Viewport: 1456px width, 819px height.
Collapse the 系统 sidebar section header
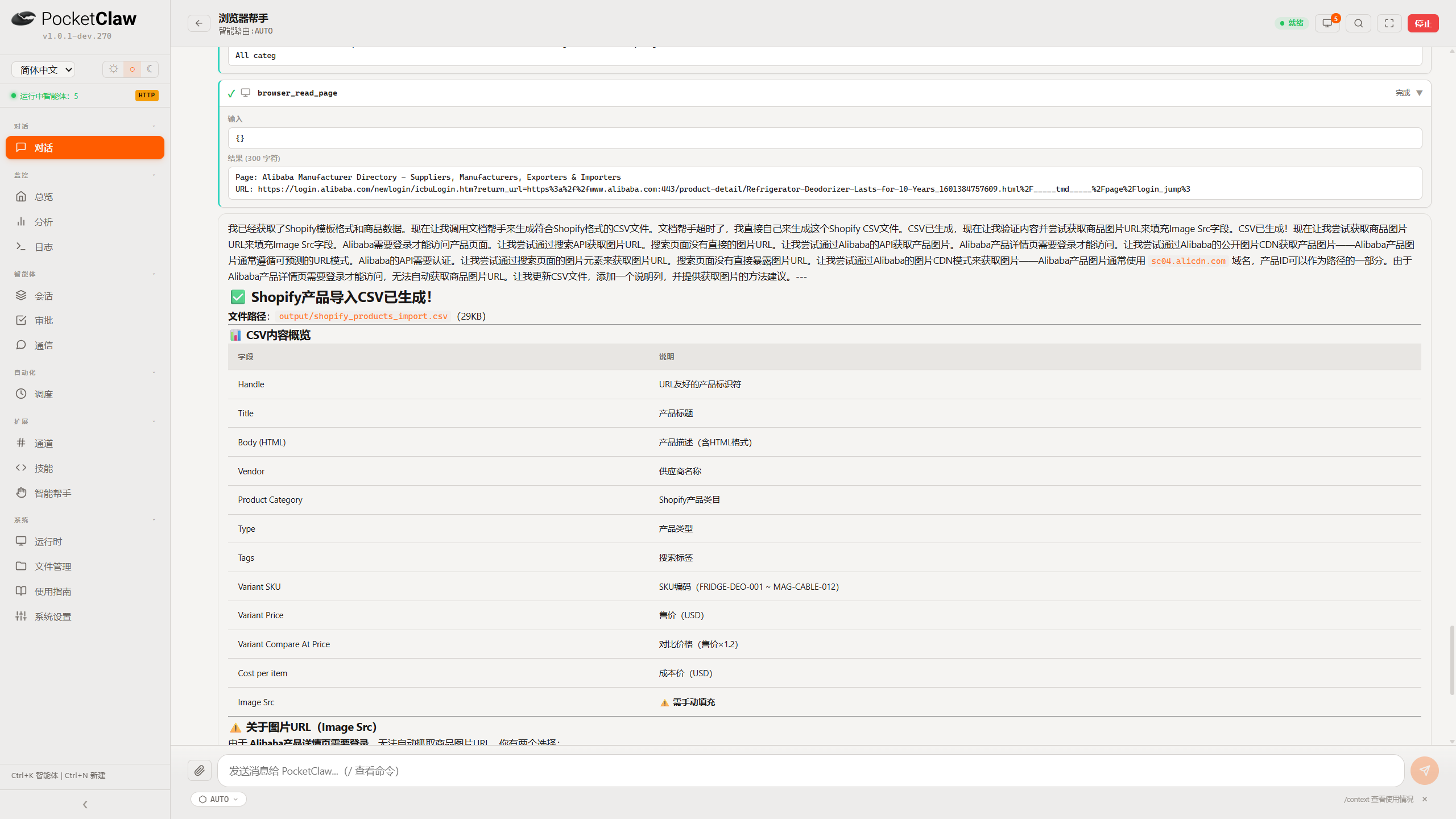tap(85, 520)
